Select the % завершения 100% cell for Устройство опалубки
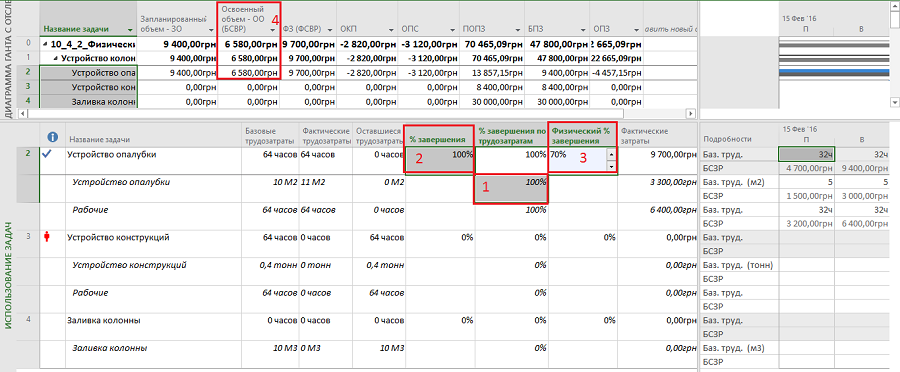 (x=440, y=160)
